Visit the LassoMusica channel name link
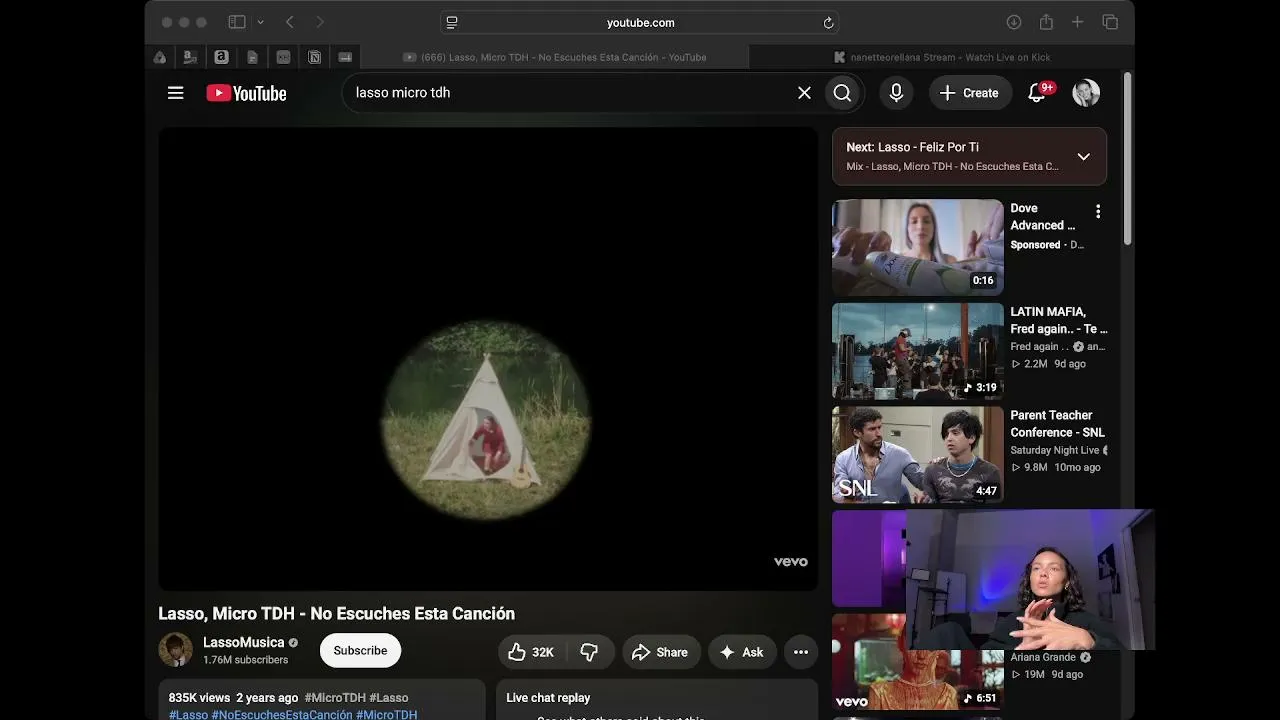 [244, 642]
